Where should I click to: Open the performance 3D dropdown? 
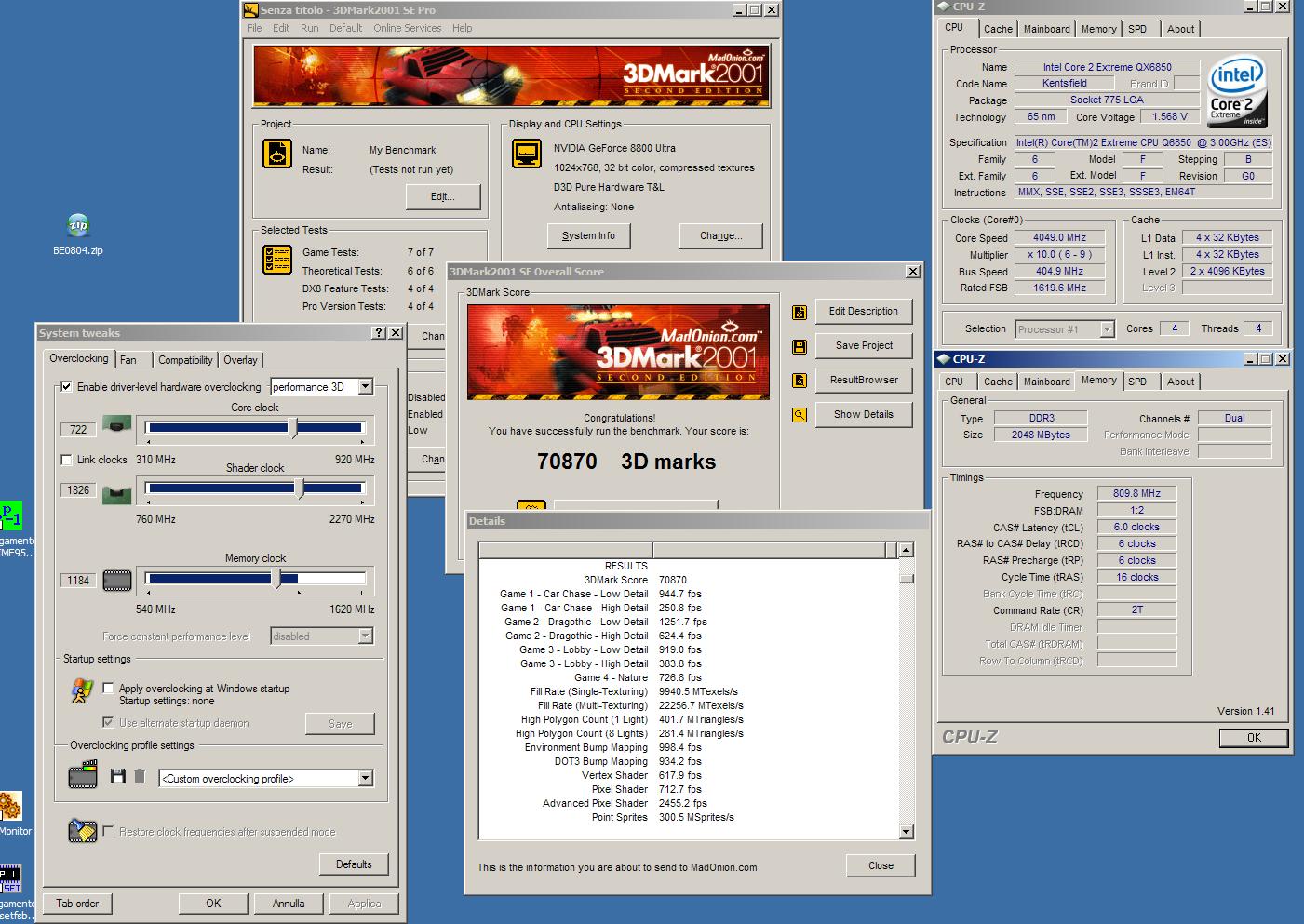(365, 387)
